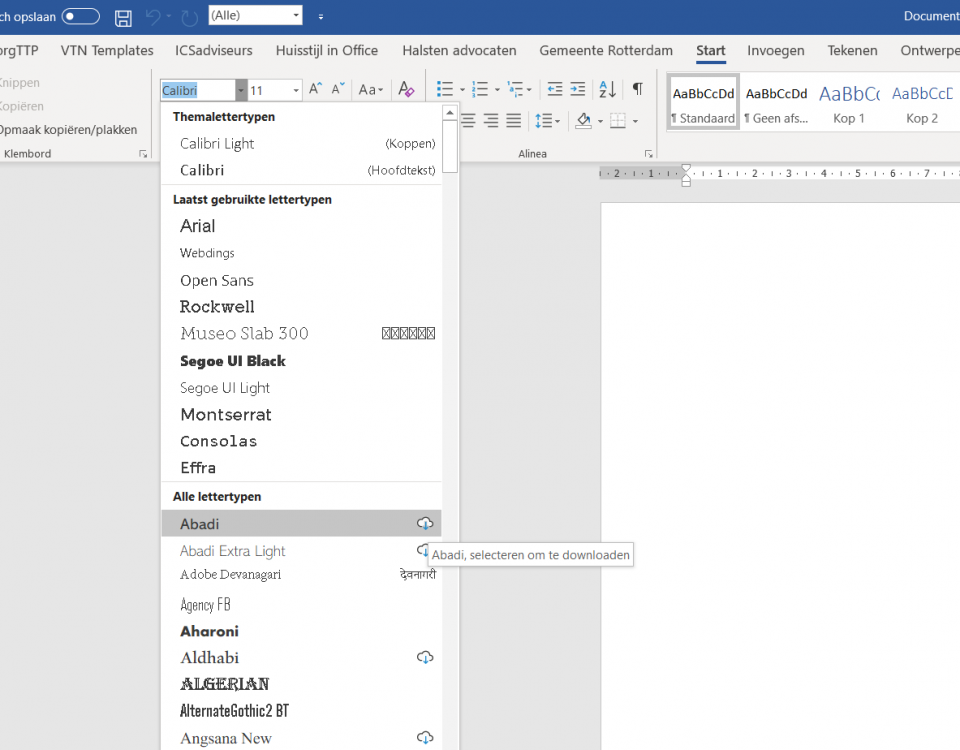Viewport: 960px width, 750px height.
Task: Open the Gemeente Rotterdam tab
Action: point(606,50)
